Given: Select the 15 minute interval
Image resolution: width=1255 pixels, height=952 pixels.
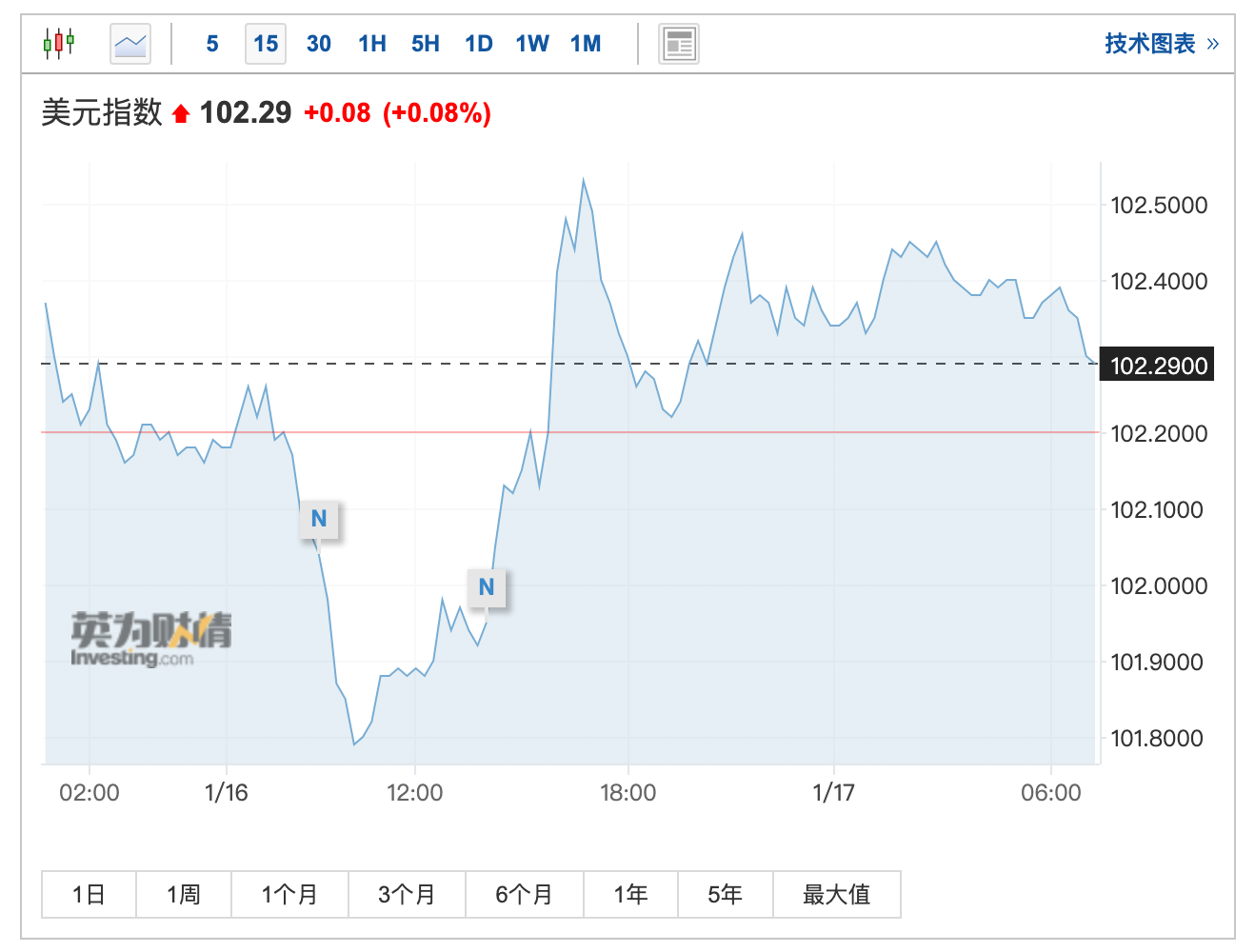Looking at the screenshot, I should 266,44.
